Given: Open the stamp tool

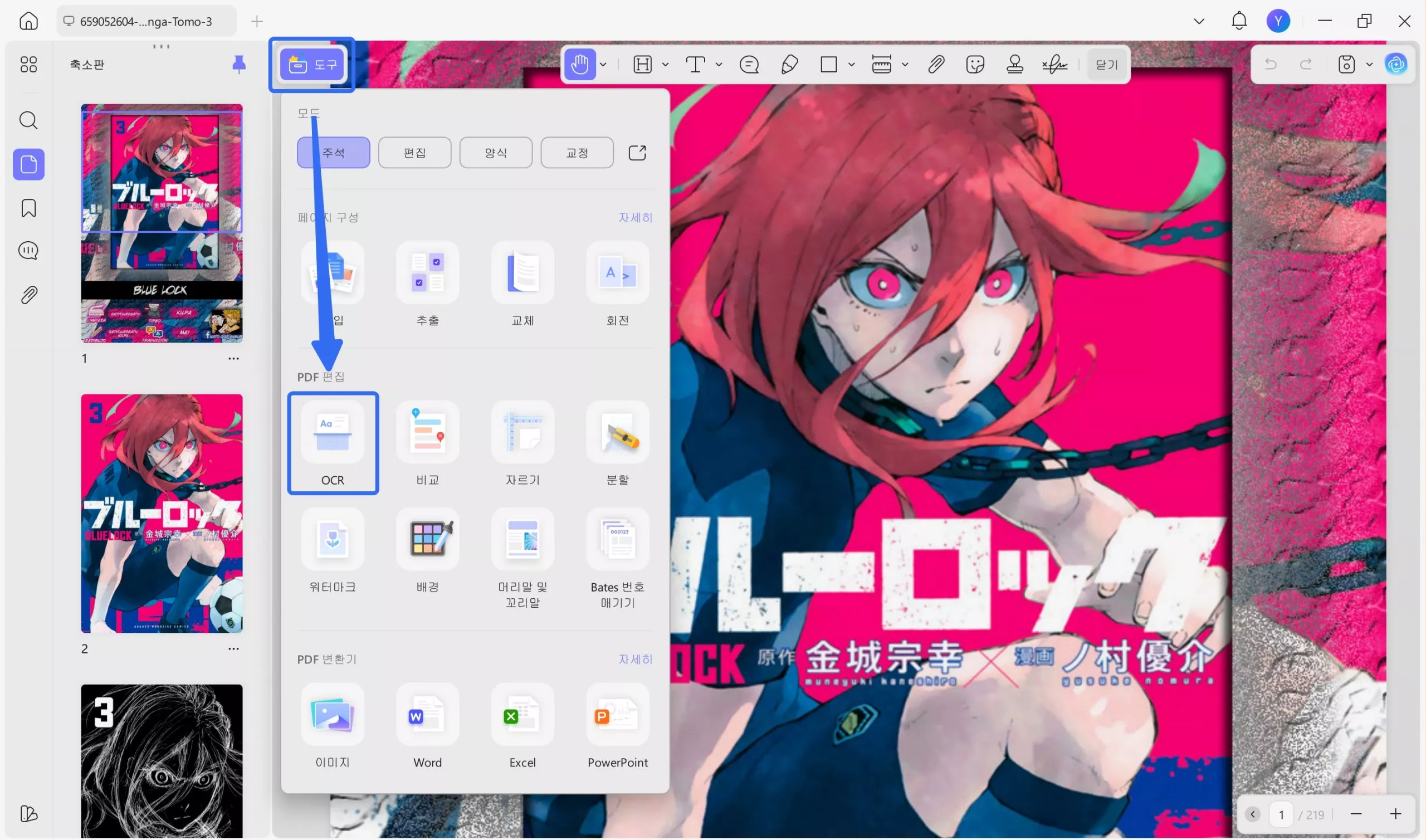Looking at the screenshot, I should tap(1014, 65).
